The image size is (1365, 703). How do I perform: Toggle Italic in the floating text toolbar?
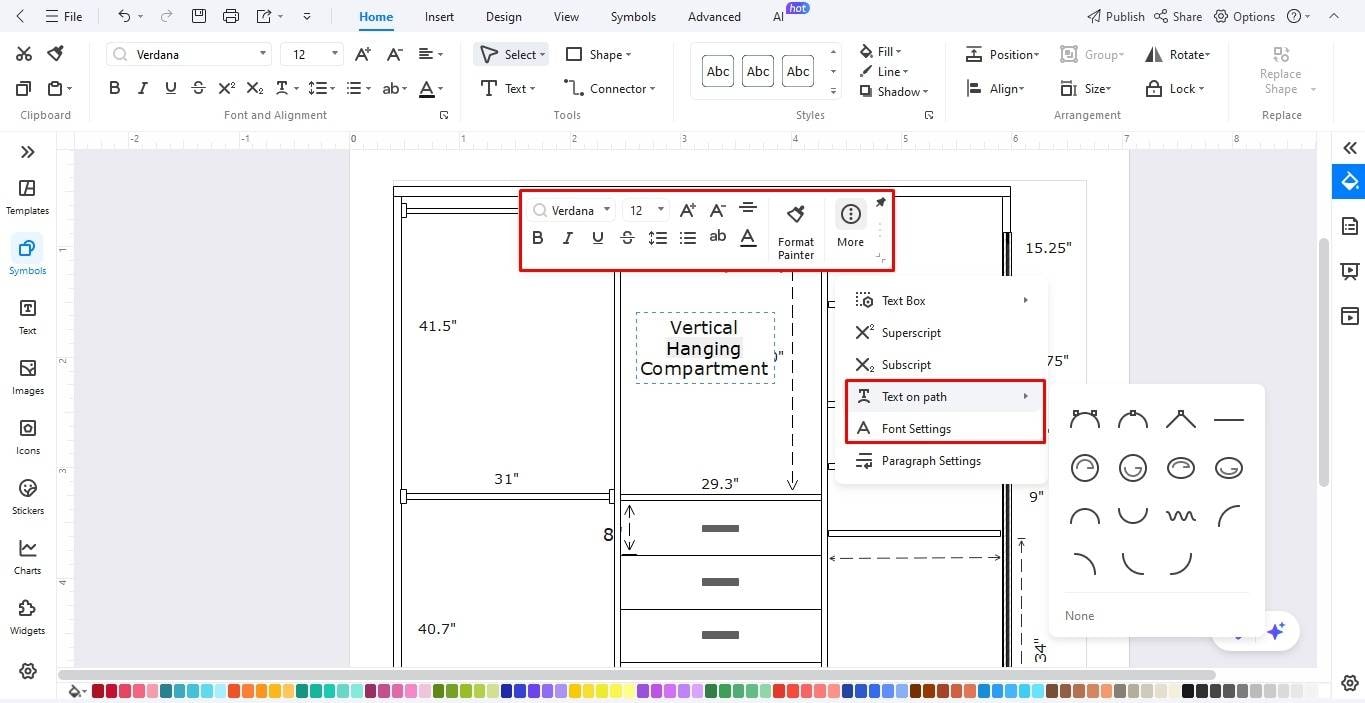[568, 237]
